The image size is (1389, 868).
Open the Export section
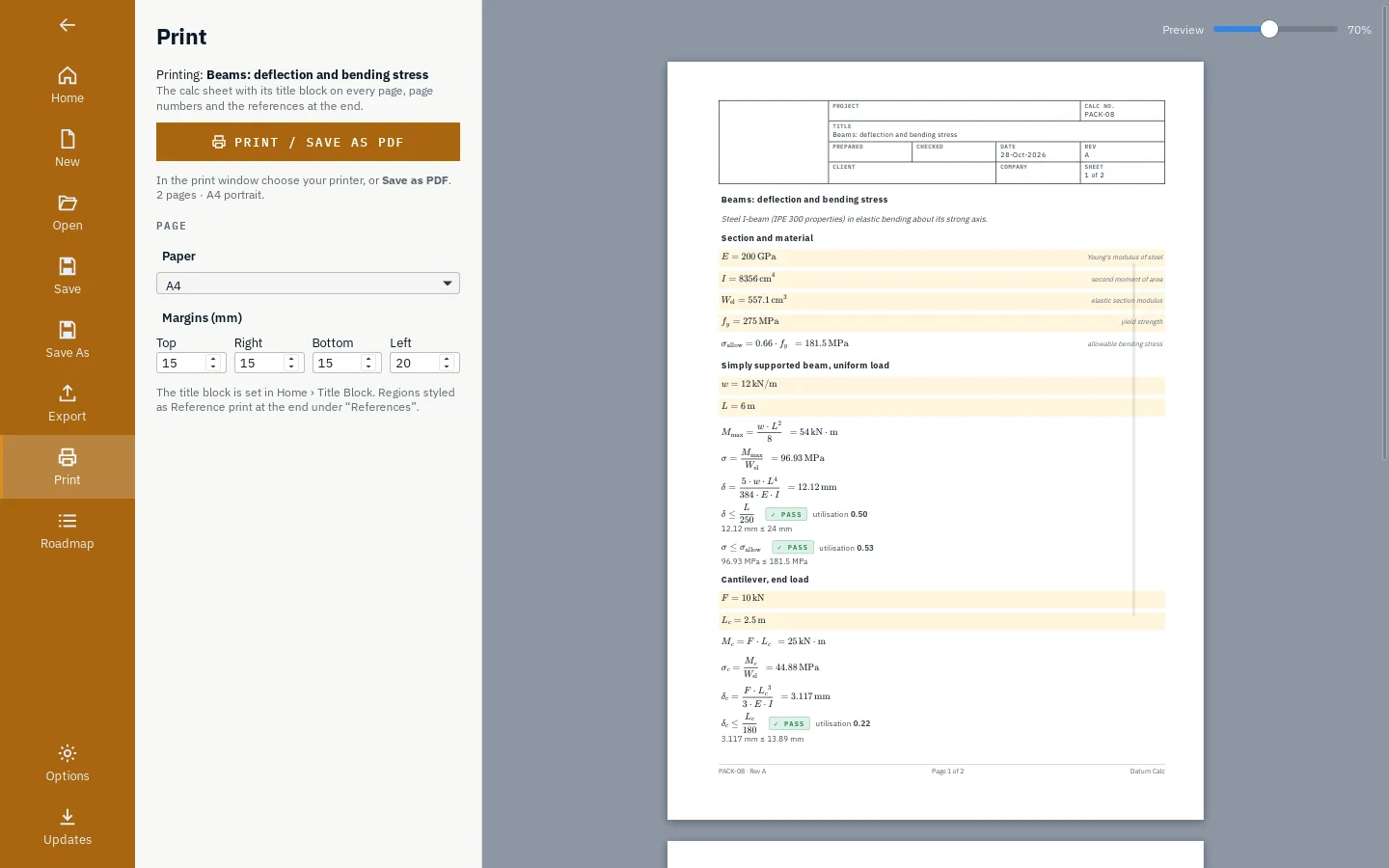[68, 403]
